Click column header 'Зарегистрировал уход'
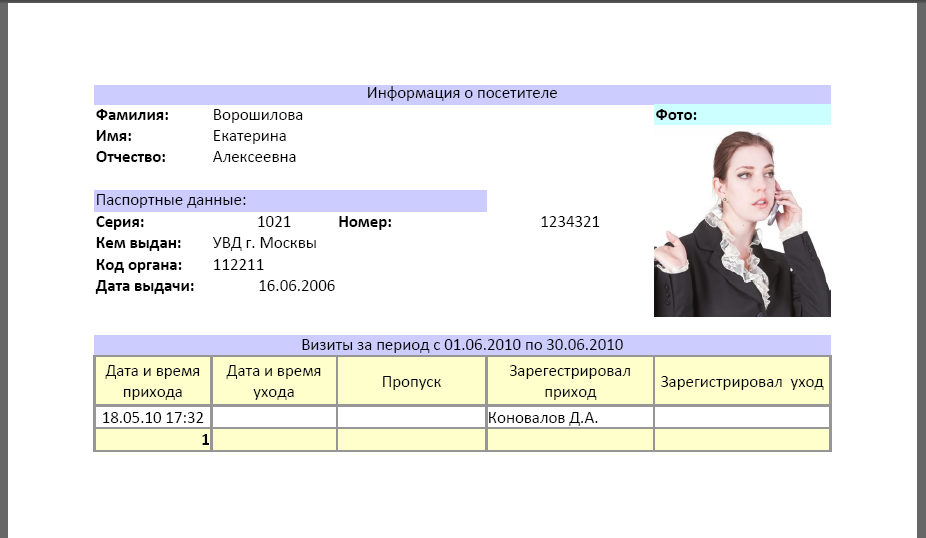This screenshot has width=926, height=538. point(742,382)
